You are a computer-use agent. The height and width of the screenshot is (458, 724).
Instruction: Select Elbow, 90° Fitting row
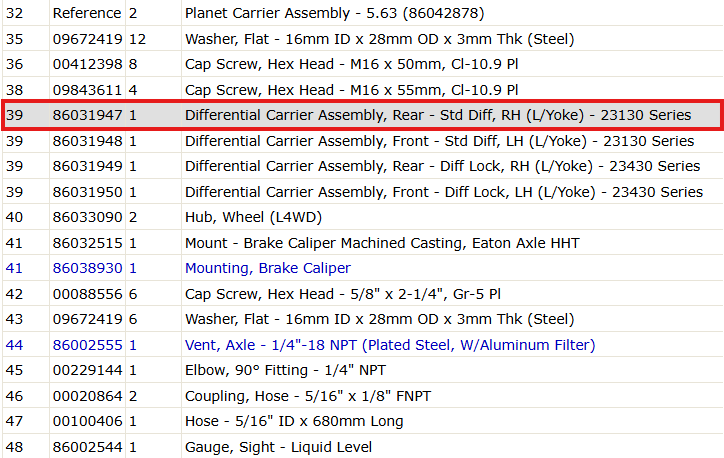point(362,370)
